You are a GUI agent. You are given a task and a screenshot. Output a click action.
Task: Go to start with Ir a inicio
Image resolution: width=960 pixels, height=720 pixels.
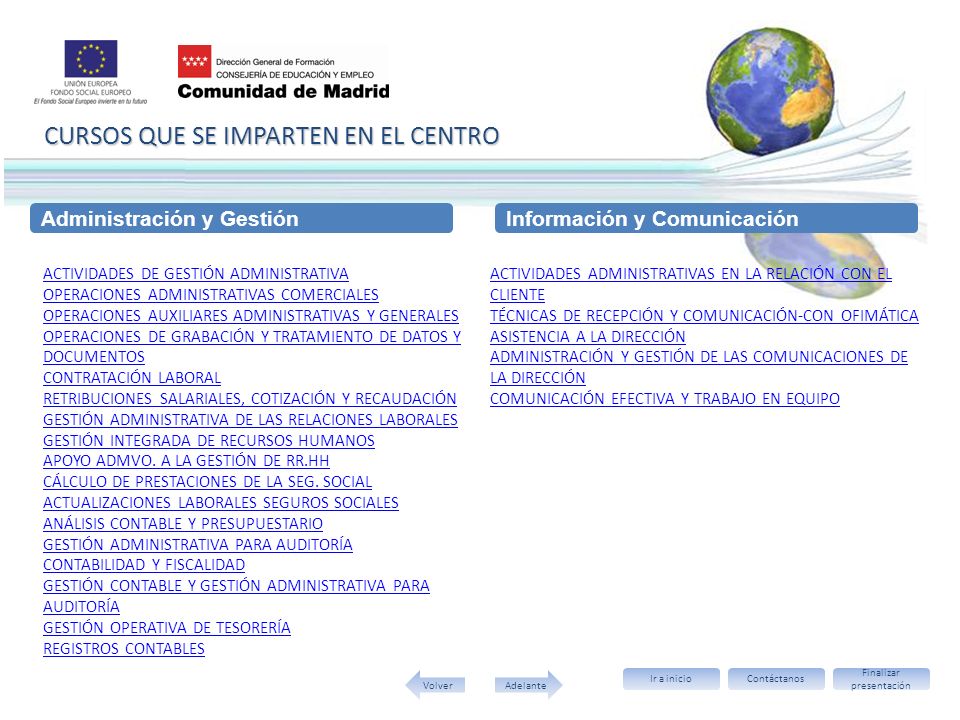[671, 678]
